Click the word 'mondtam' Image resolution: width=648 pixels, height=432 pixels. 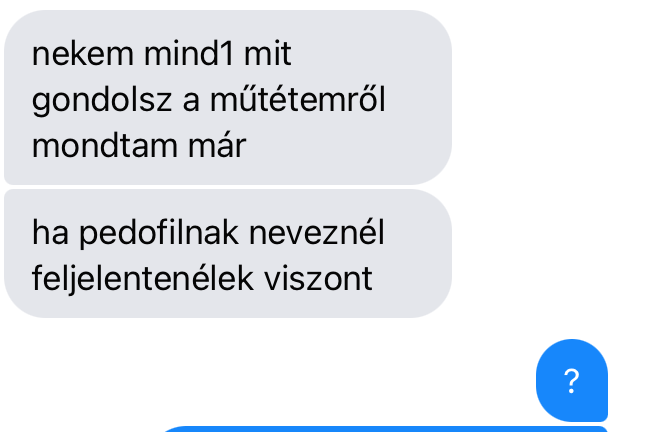click(105, 146)
